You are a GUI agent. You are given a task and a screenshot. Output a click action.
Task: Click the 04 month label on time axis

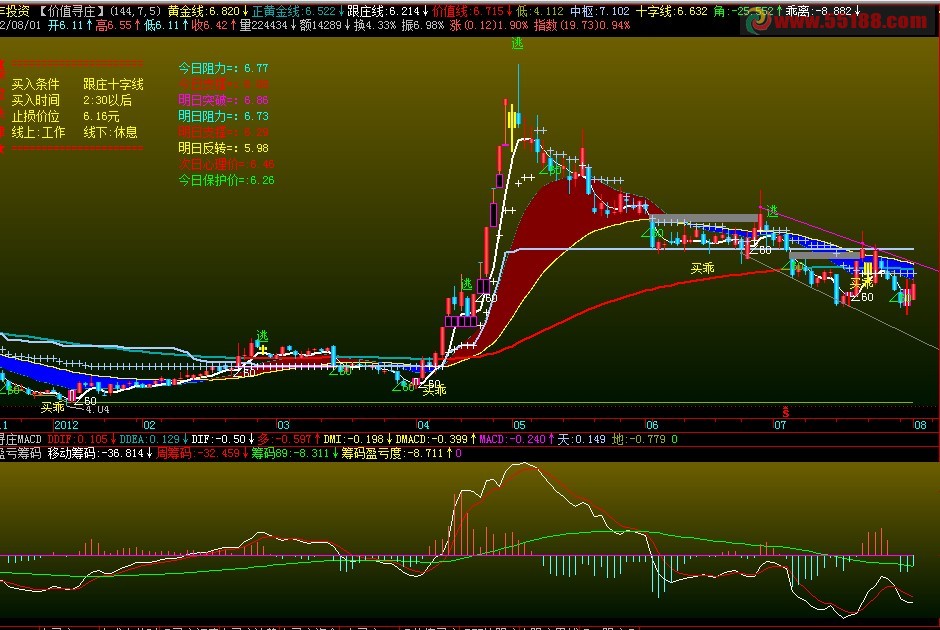tap(423, 425)
